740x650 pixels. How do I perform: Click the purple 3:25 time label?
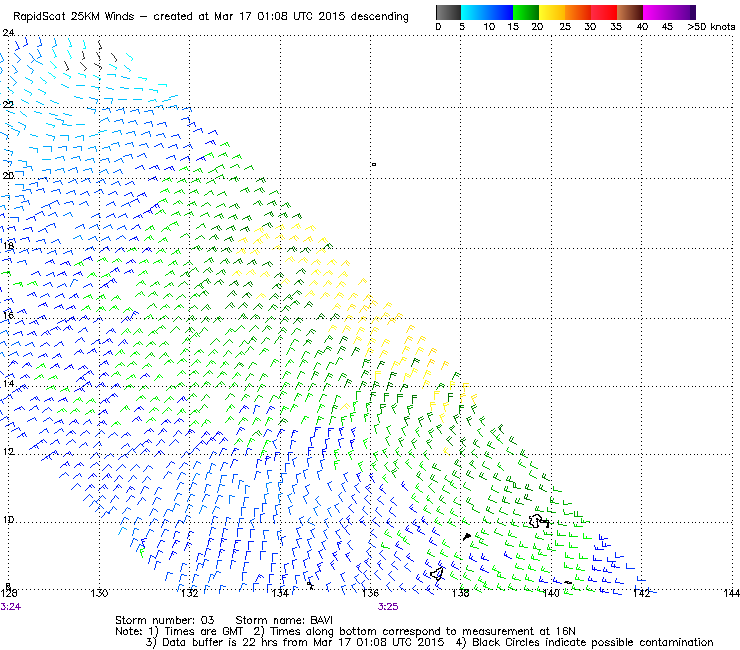(x=388, y=607)
